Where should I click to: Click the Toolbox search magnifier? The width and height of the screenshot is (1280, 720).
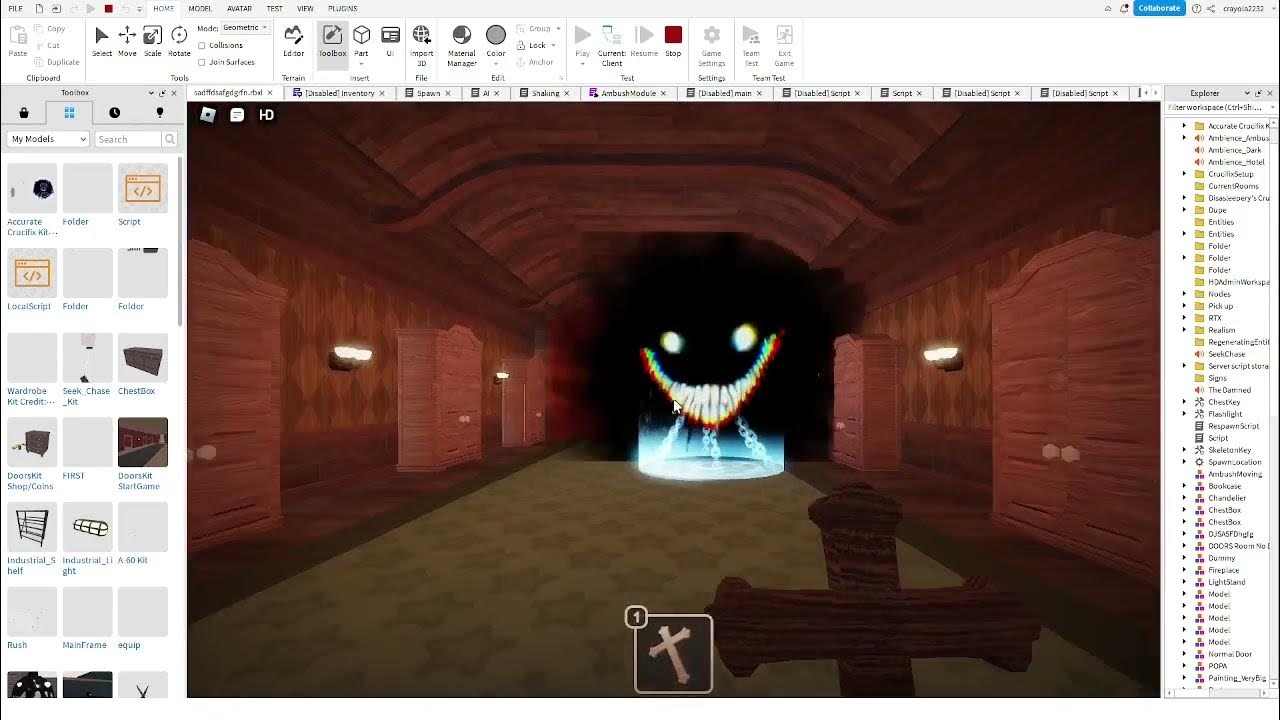(170, 139)
